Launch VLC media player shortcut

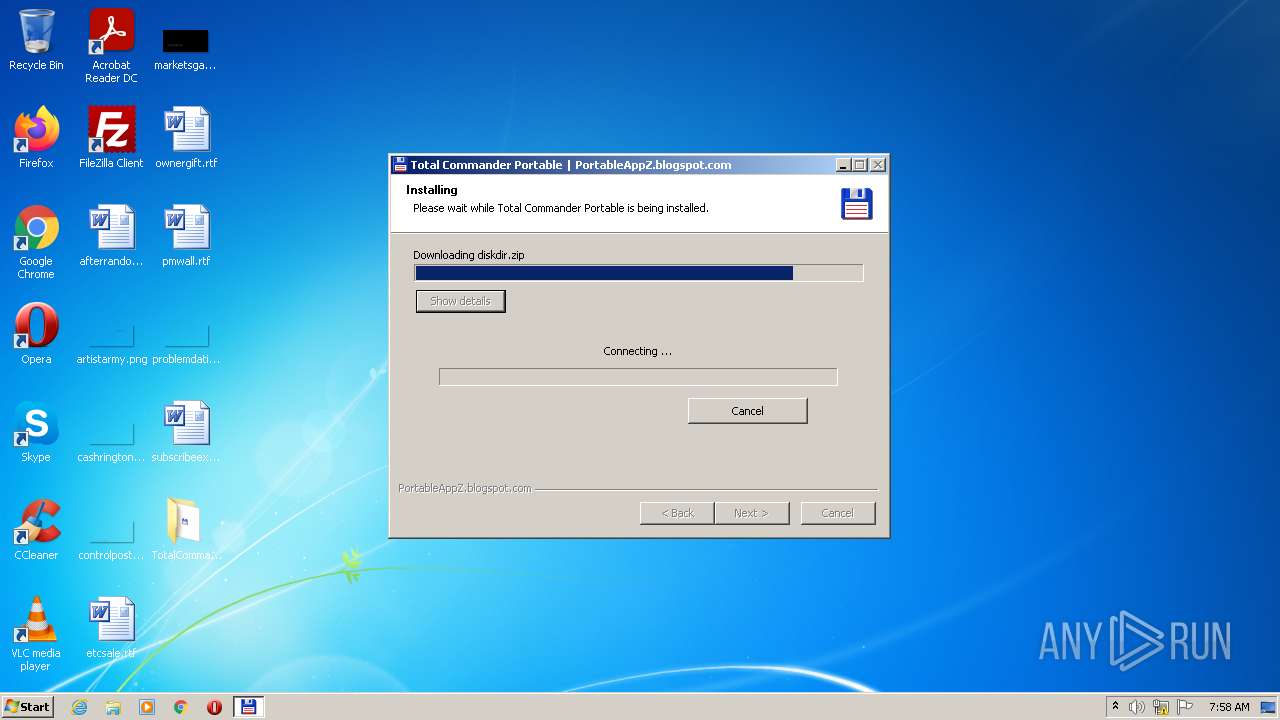(36, 634)
